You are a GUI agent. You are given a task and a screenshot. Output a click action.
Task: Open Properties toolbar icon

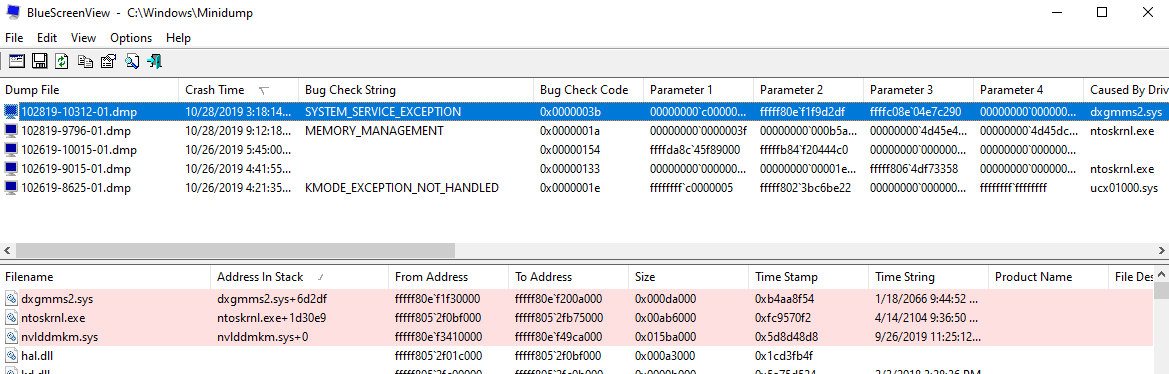pos(108,61)
